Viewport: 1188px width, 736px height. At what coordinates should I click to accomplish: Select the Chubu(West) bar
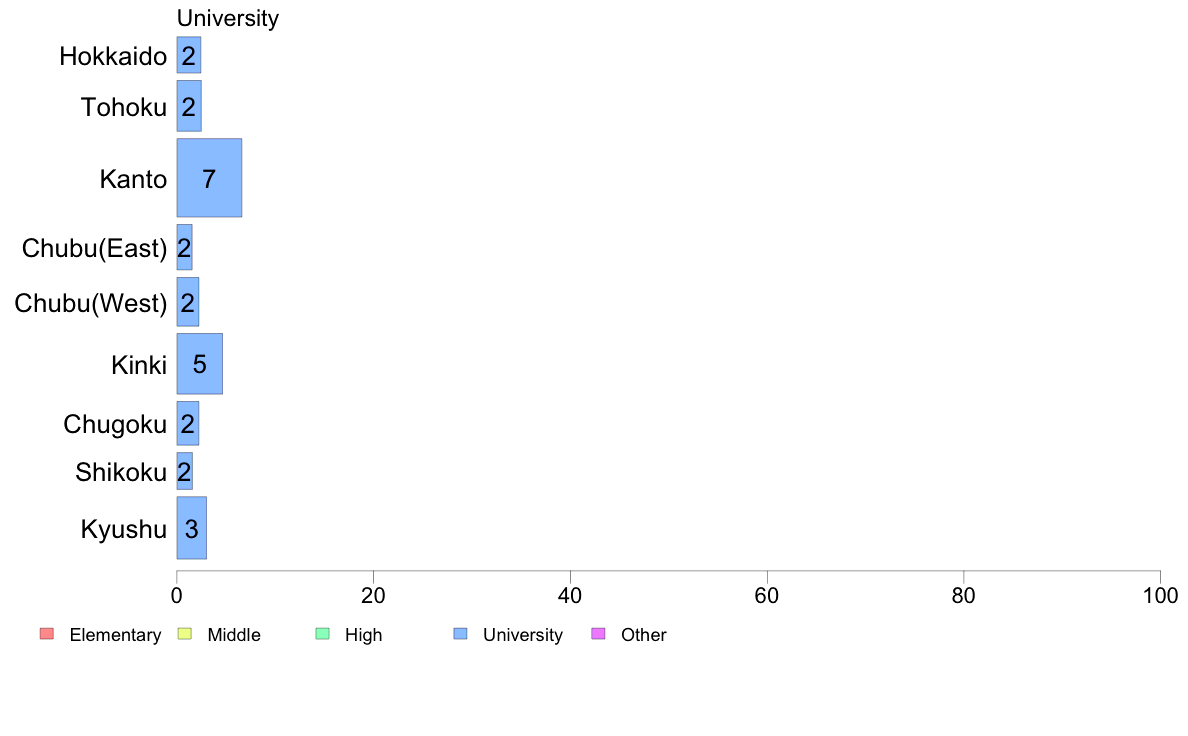pyautogui.click(x=188, y=302)
